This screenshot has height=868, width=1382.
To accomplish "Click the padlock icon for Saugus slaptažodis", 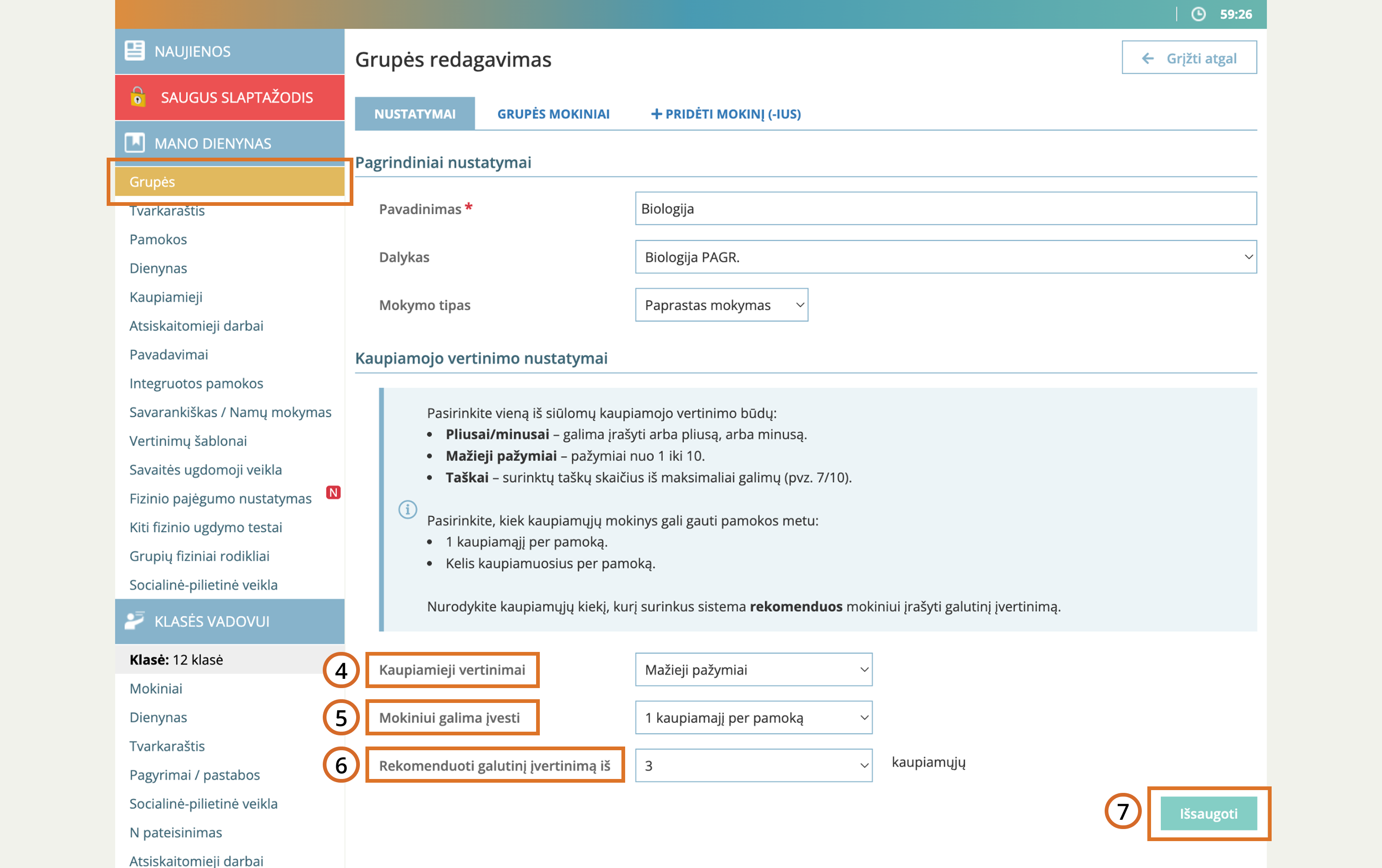I will 138,97.
